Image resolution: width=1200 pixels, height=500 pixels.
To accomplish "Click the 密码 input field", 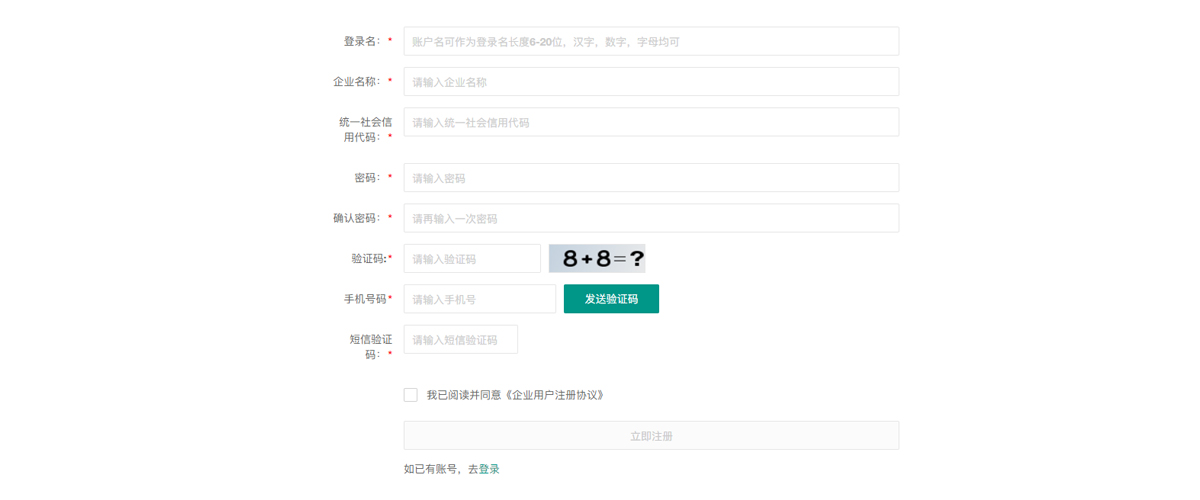I will coord(651,178).
